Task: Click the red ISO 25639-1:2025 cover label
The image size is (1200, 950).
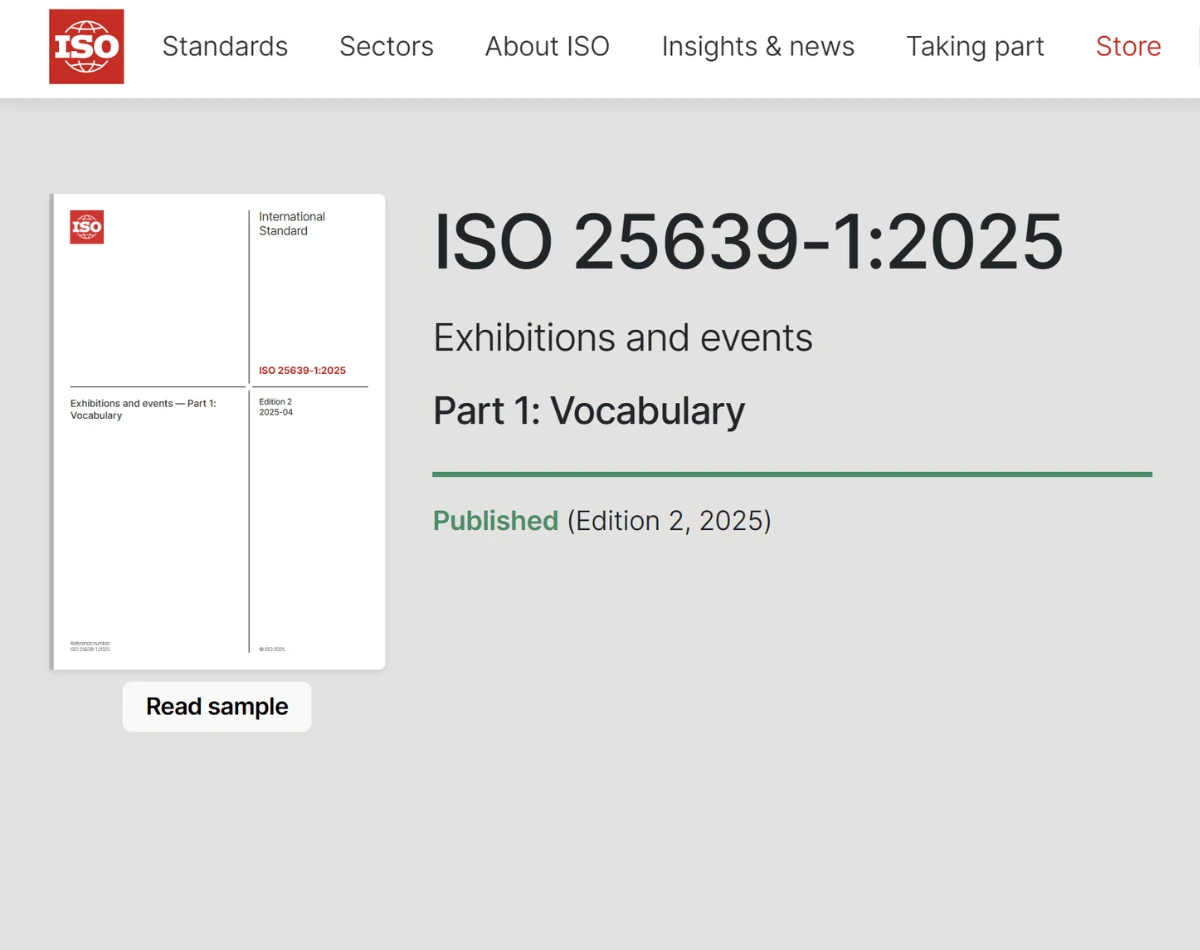Action: (302, 370)
